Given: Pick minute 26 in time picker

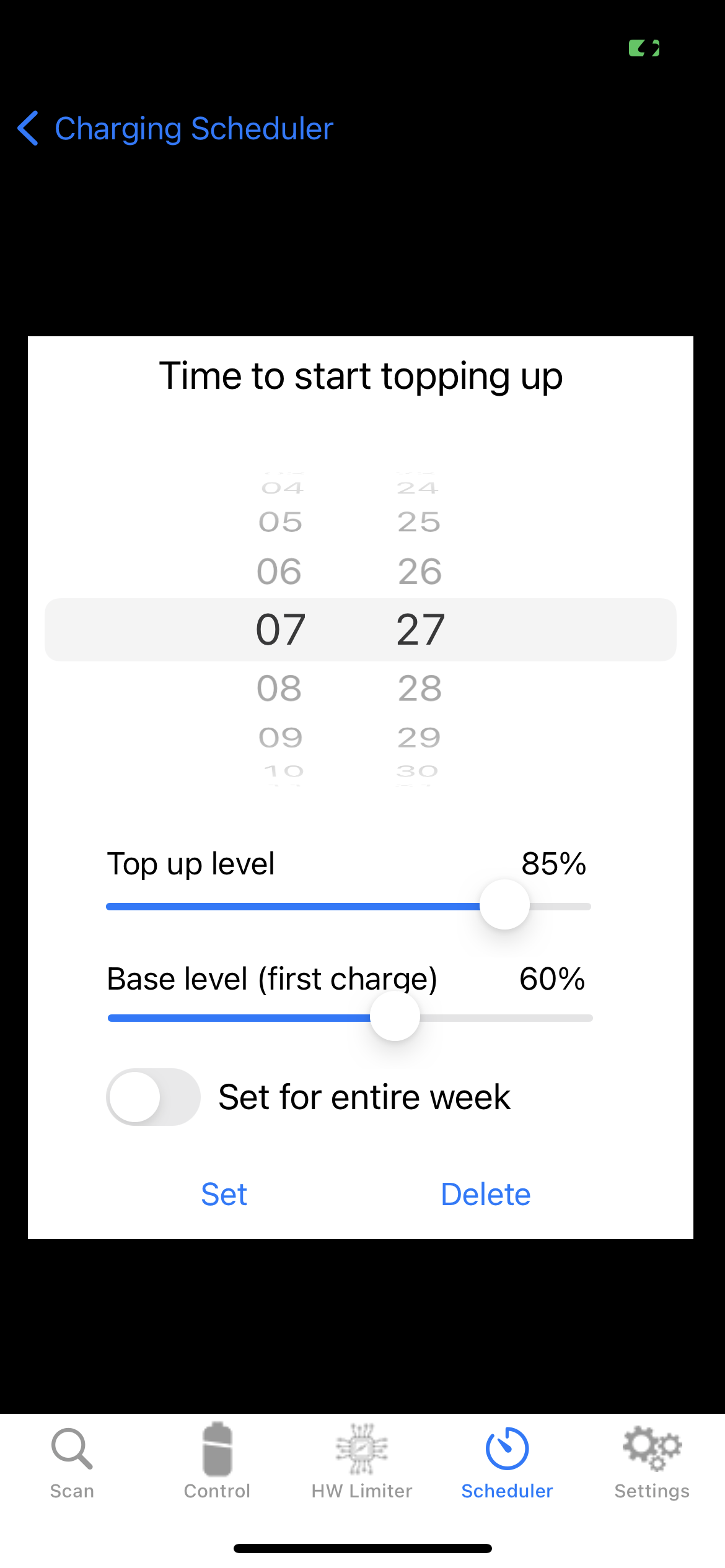Looking at the screenshot, I should click(420, 571).
